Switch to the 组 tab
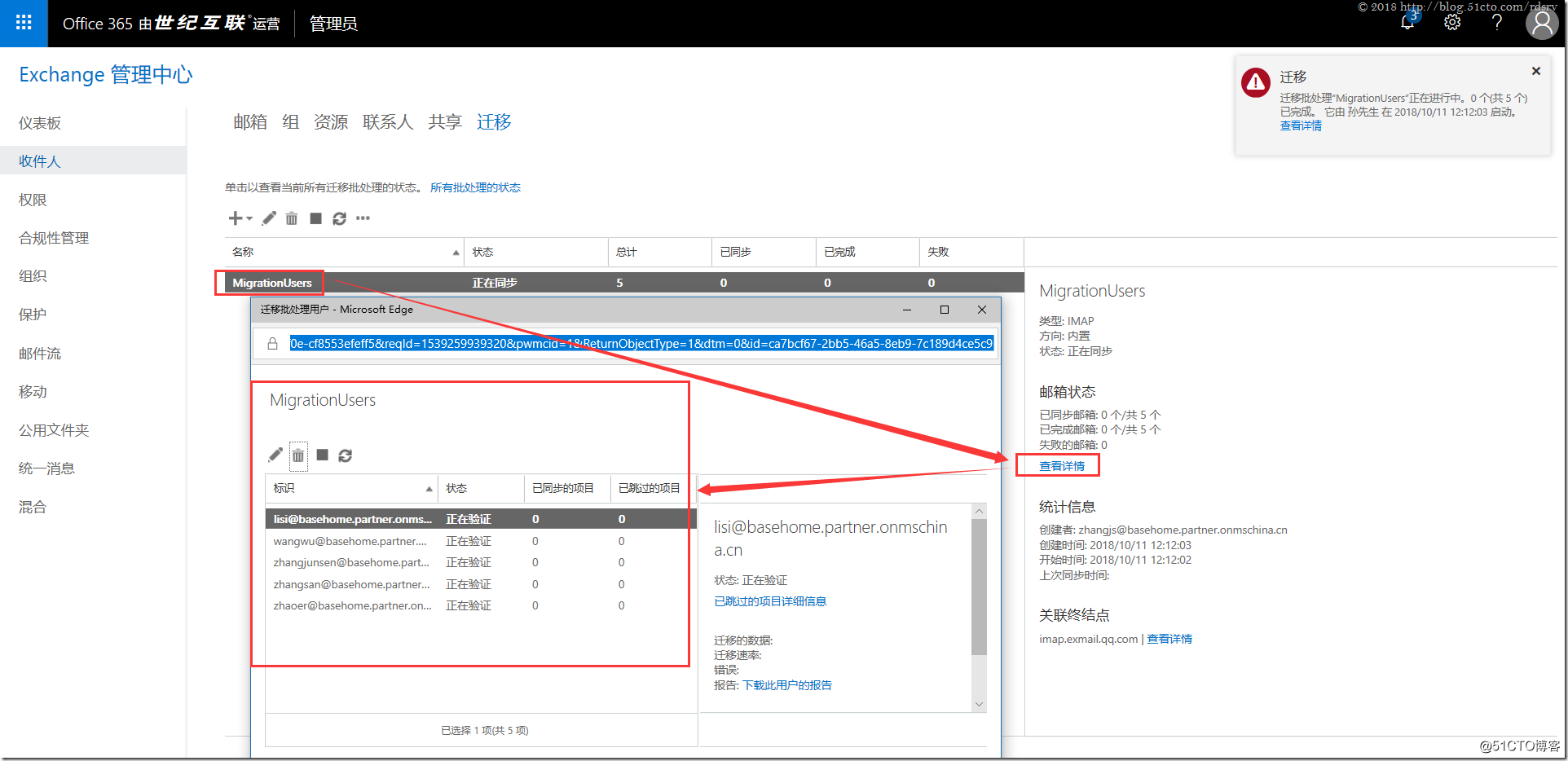Image resolution: width=1568 pixels, height=761 pixels. pos(291,122)
